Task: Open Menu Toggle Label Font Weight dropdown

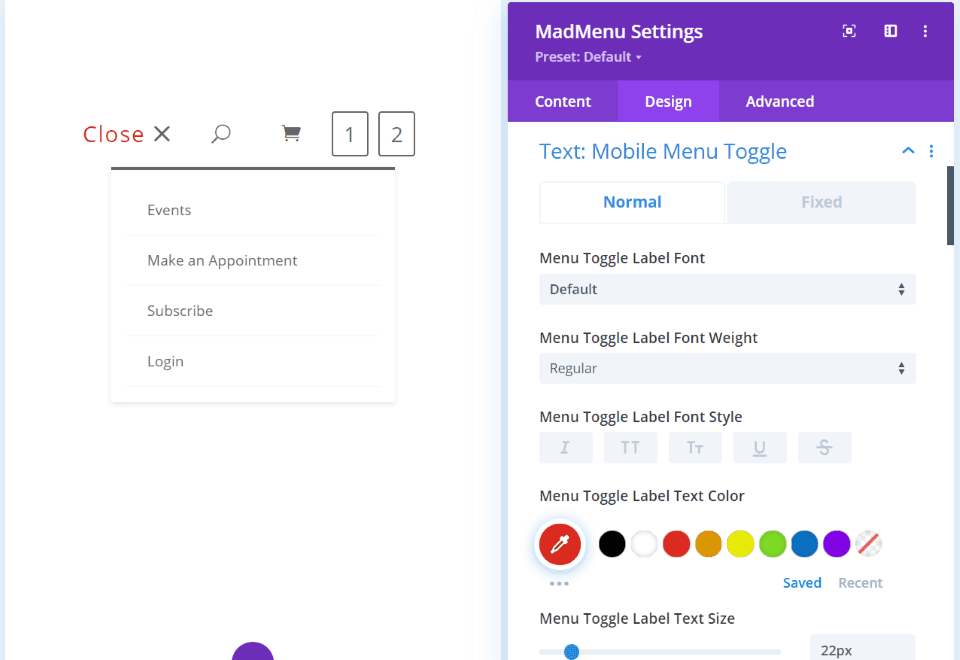Action: click(727, 368)
